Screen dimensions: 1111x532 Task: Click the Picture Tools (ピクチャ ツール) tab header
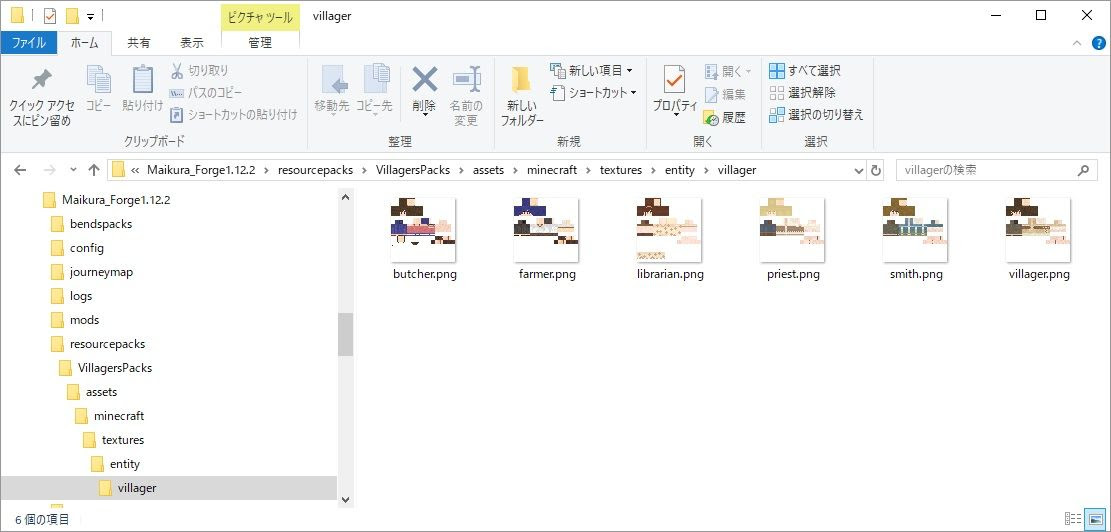pos(260,16)
